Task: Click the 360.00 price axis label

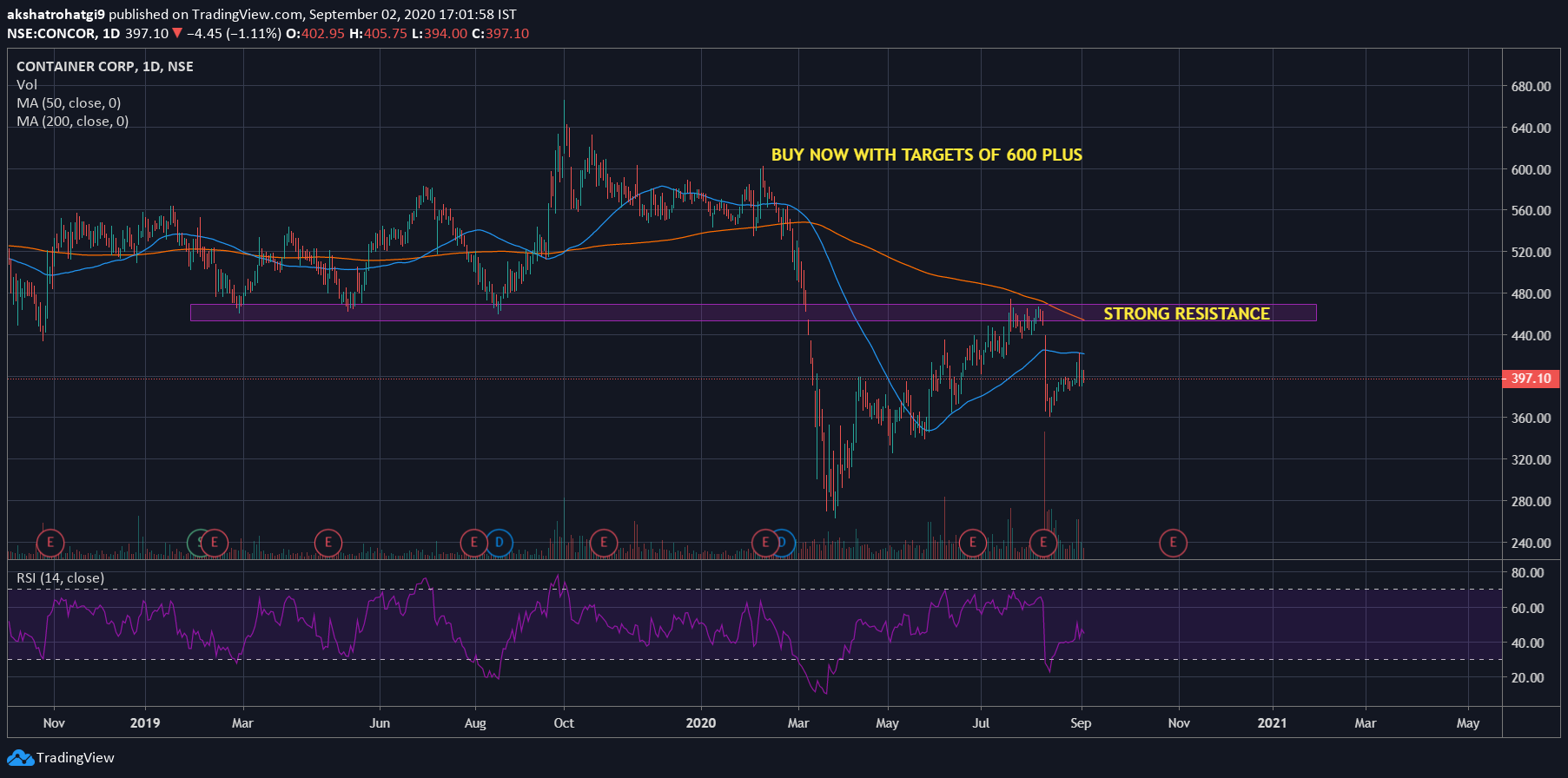Action: click(x=1531, y=418)
